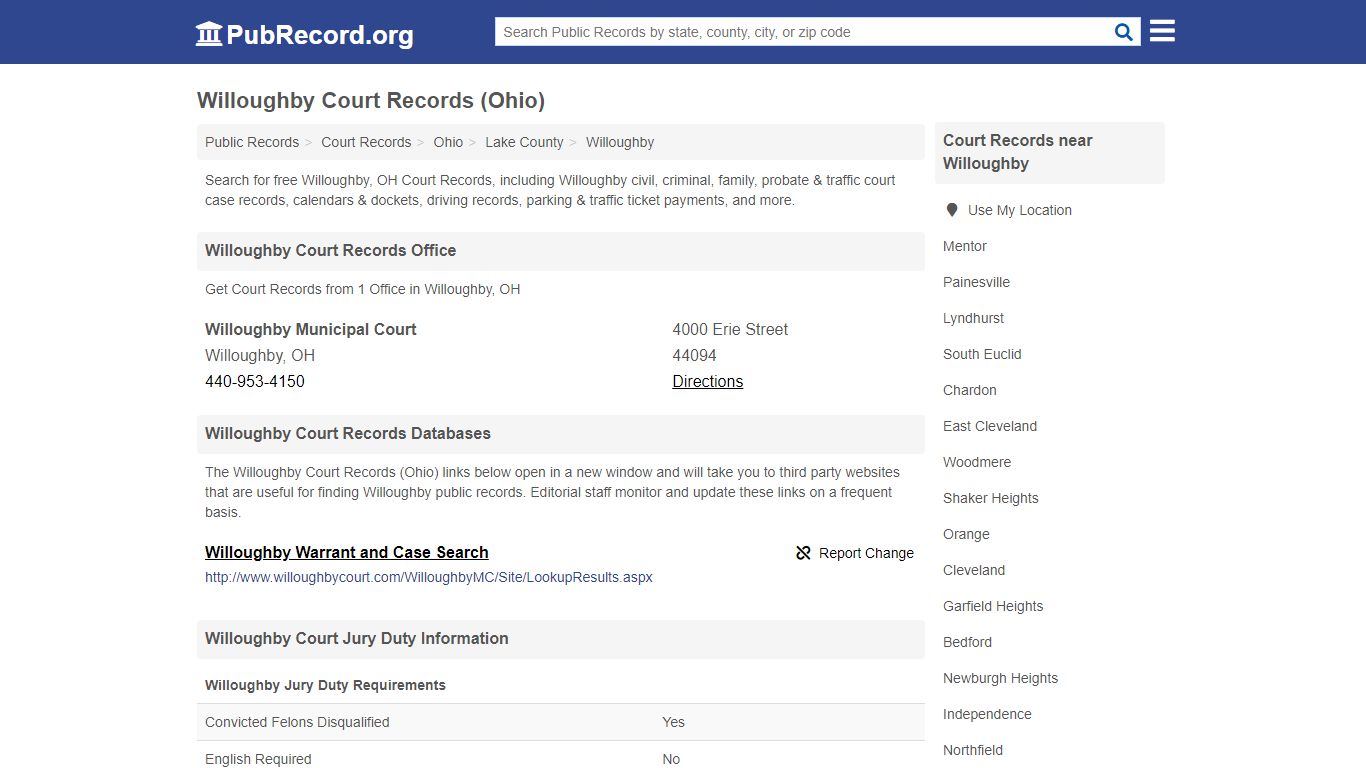Open Garfield Heights court records link
The height and width of the screenshot is (768, 1366).
coord(993,606)
